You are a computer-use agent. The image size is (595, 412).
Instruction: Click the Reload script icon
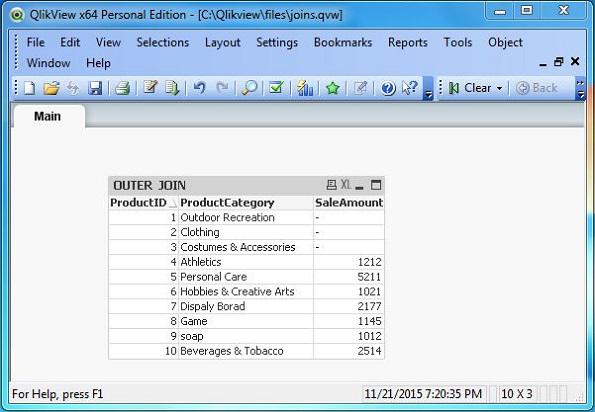[172, 88]
